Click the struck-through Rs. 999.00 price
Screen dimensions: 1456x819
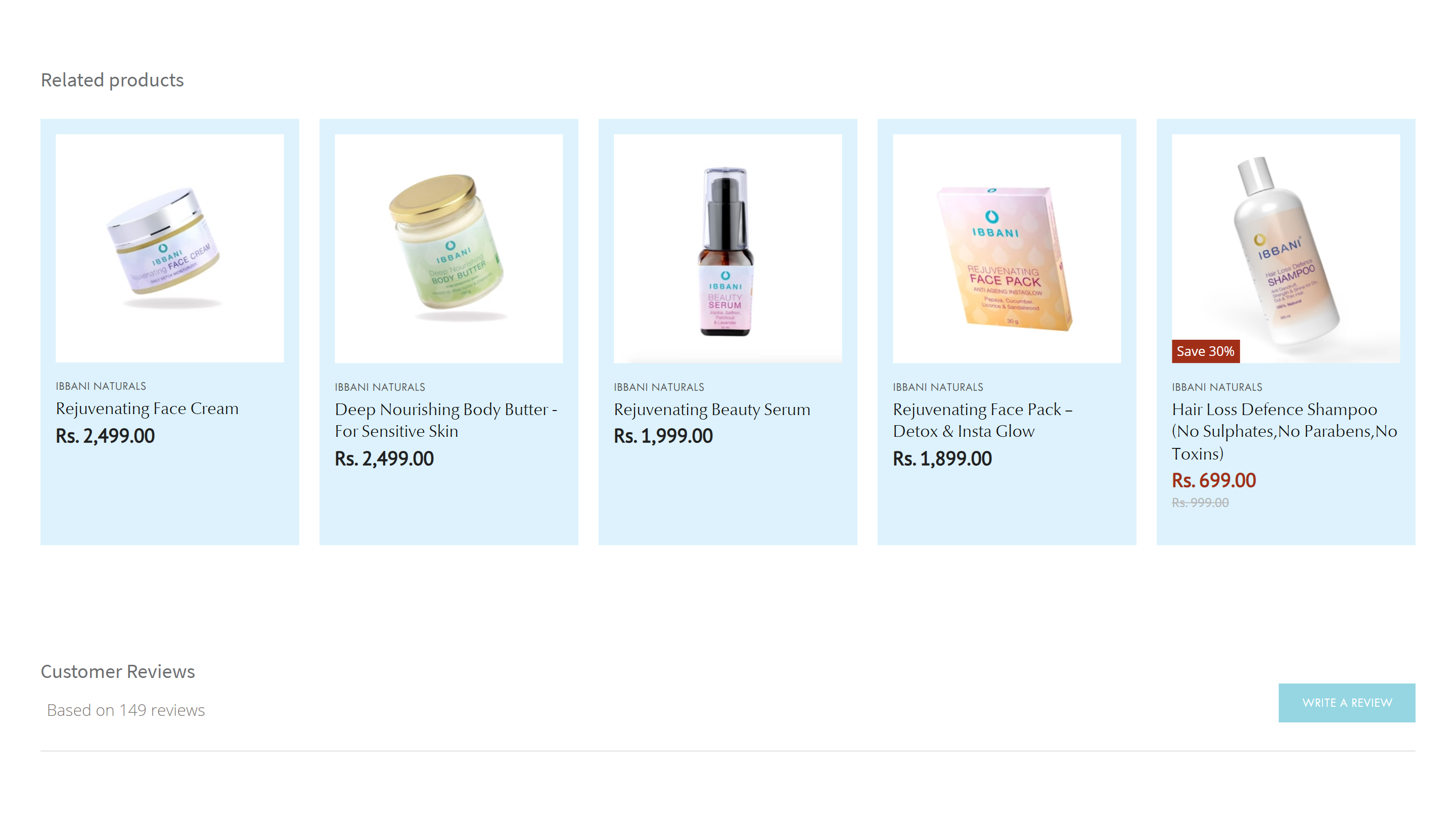1200,503
